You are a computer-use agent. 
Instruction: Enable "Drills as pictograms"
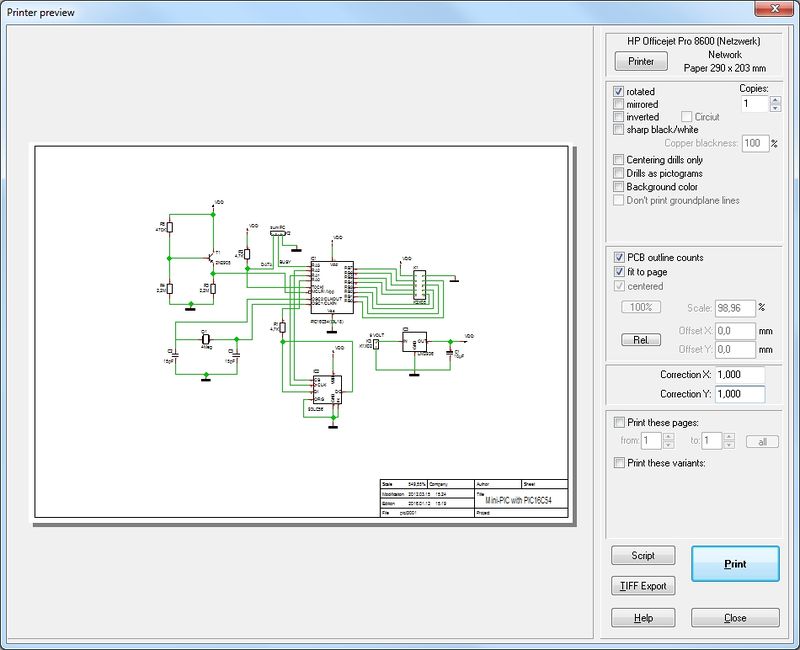click(619, 172)
